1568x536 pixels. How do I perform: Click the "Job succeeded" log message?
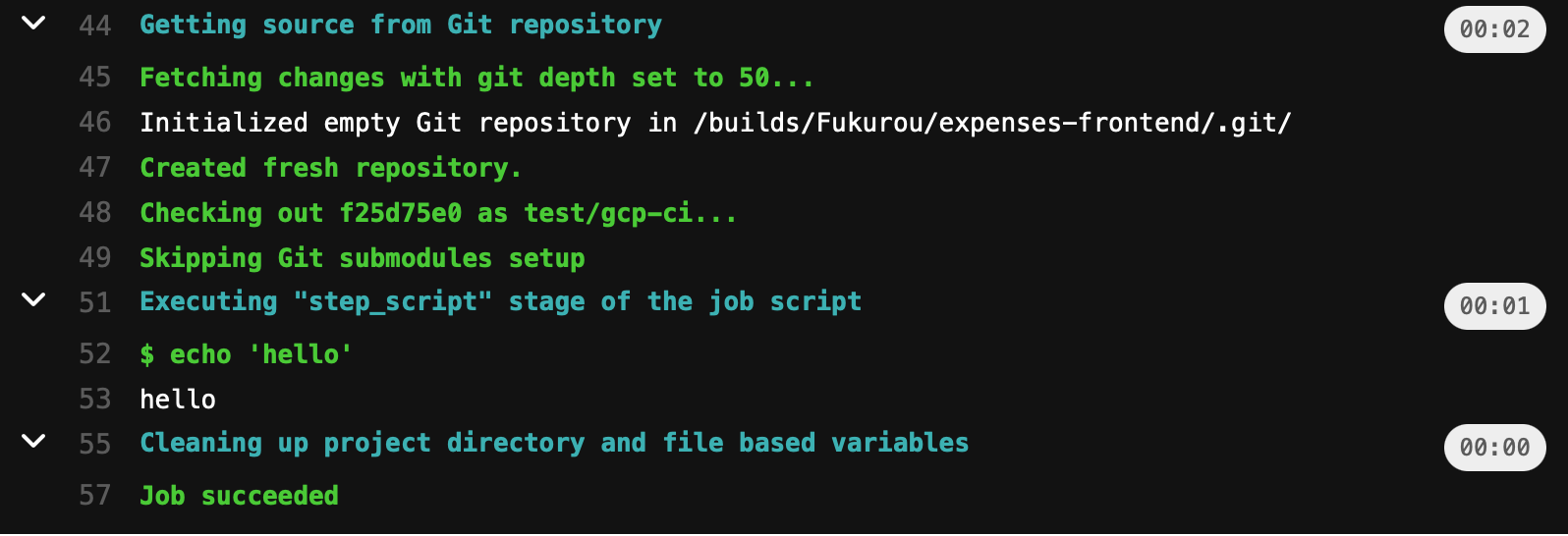239,496
